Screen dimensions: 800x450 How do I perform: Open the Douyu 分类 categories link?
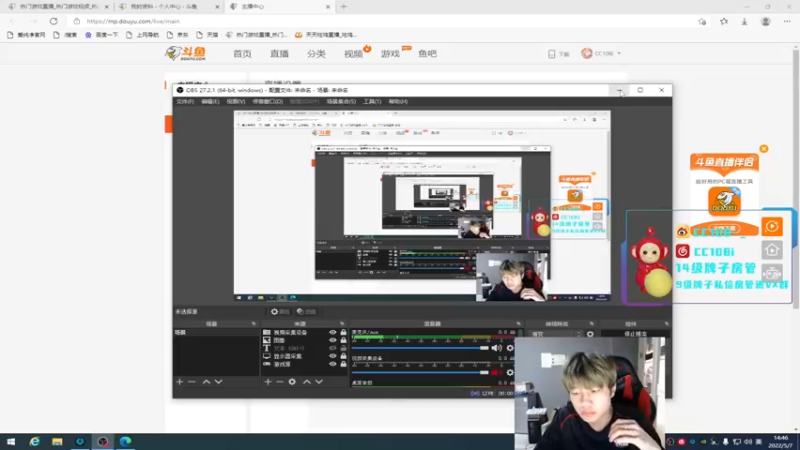(x=316, y=54)
